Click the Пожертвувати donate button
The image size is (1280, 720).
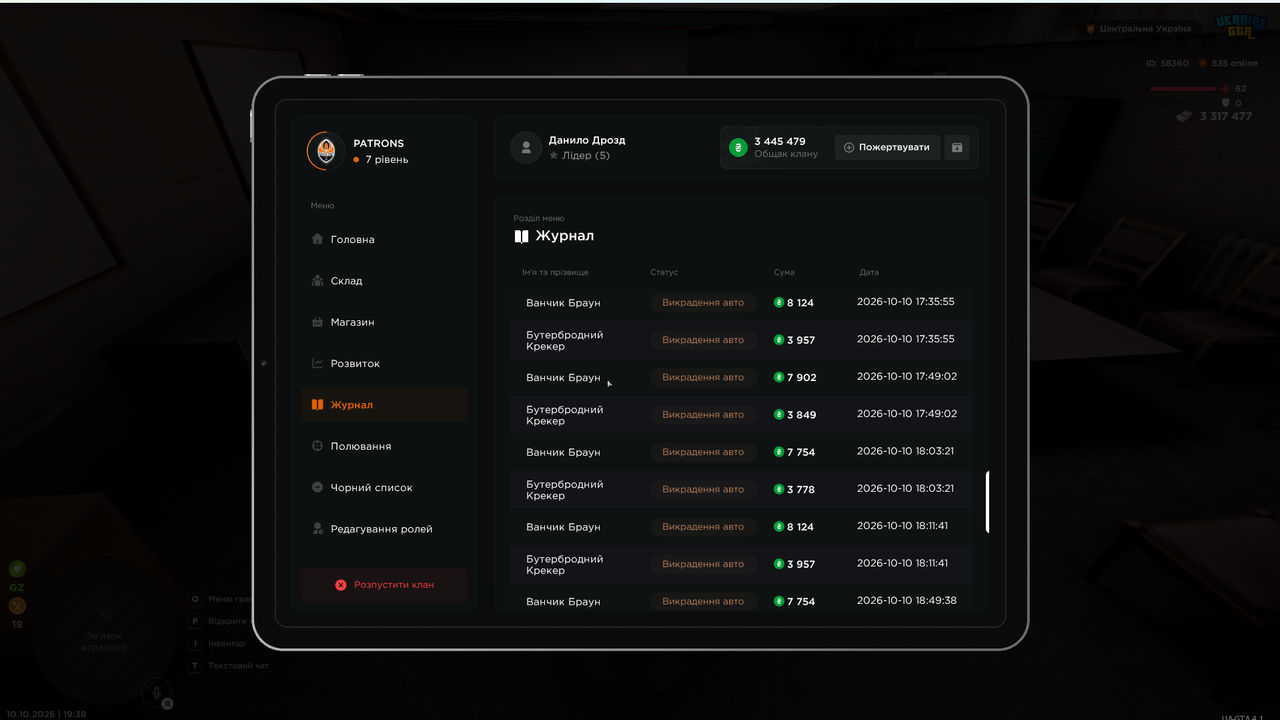(887, 148)
